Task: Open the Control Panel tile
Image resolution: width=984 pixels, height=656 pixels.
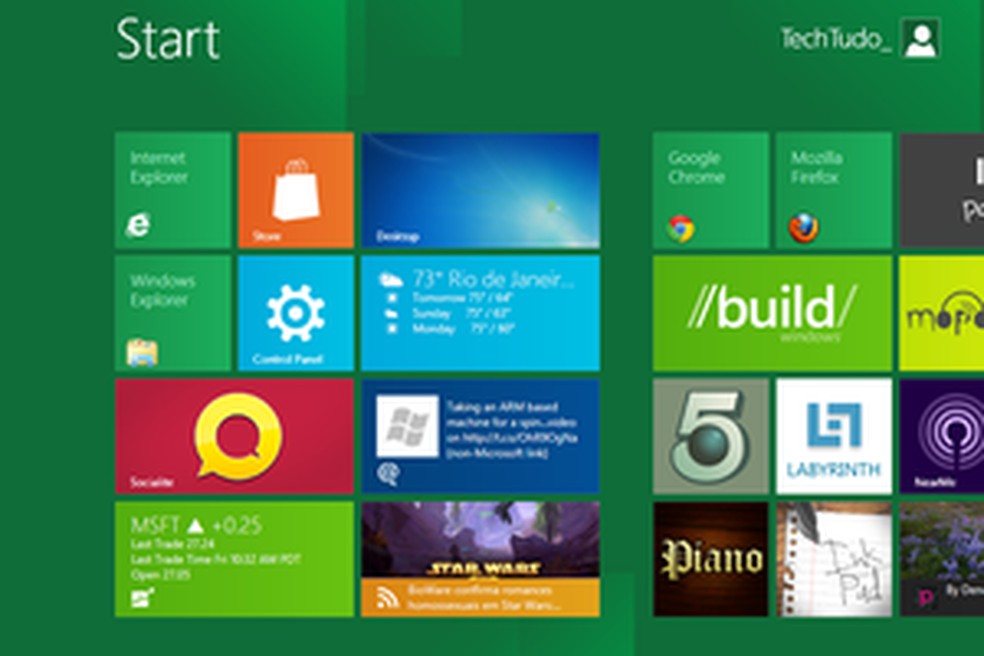Action: point(295,312)
